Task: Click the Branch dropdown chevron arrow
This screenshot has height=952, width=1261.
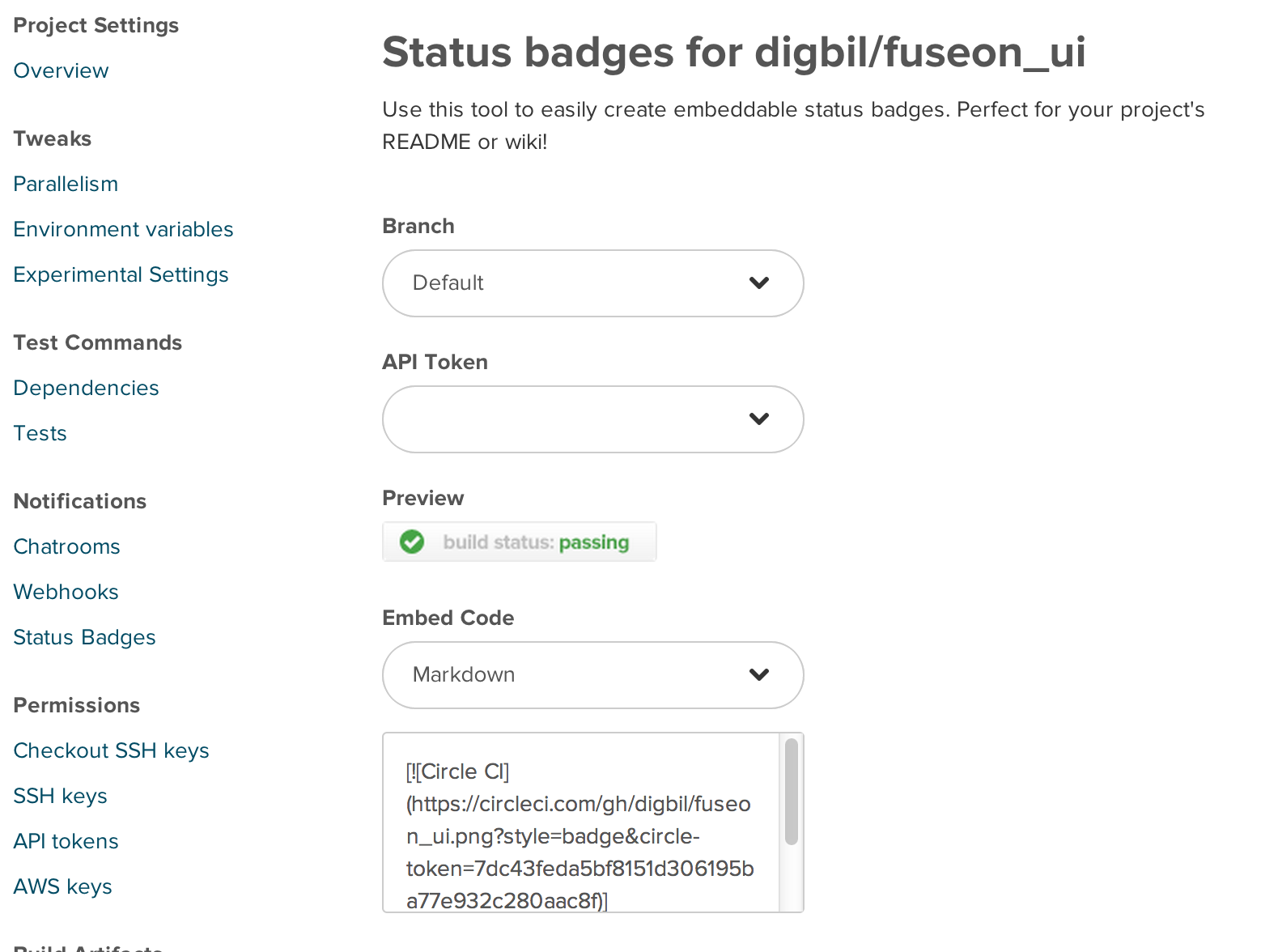Action: 758,283
